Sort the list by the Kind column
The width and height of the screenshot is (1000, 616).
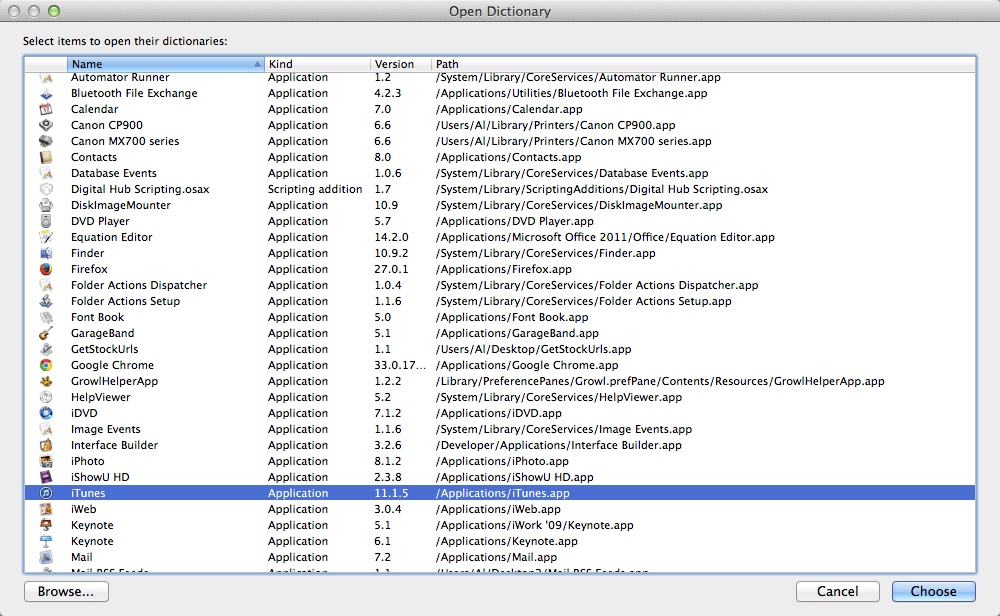click(317, 64)
